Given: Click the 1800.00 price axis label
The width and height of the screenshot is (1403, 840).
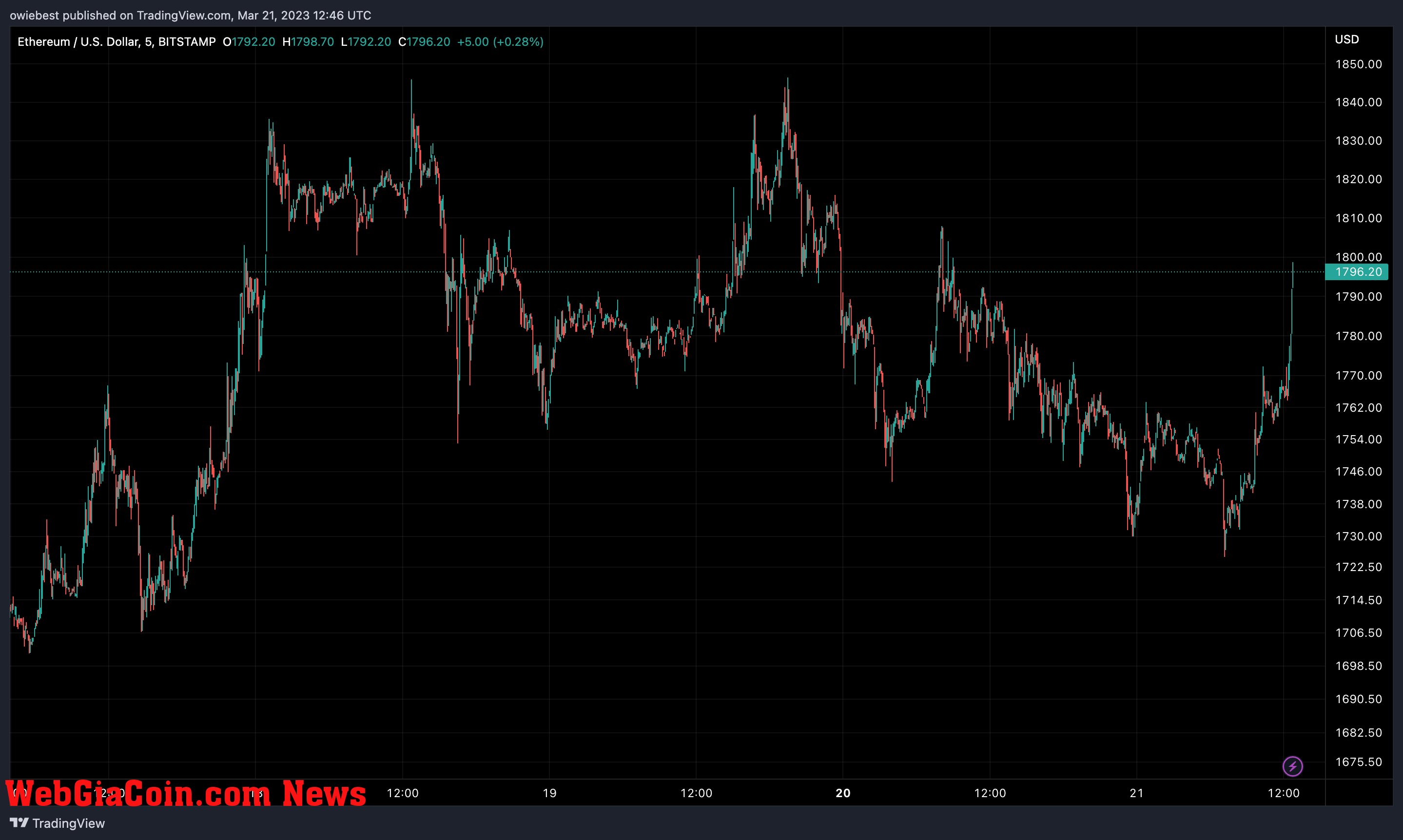Looking at the screenshot, I should click(x=1358, y=257).
